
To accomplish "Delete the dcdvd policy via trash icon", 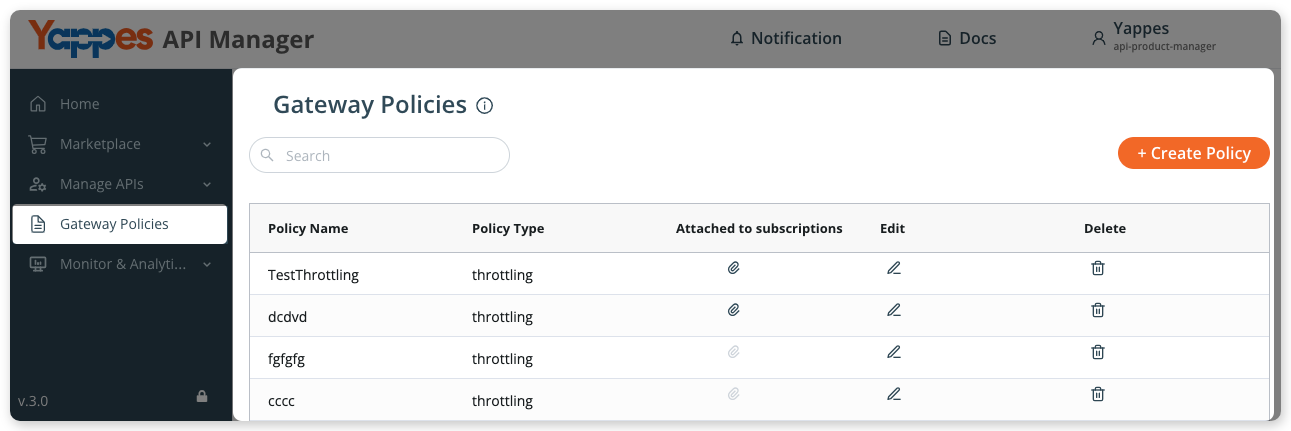I will coord(1097,310).
